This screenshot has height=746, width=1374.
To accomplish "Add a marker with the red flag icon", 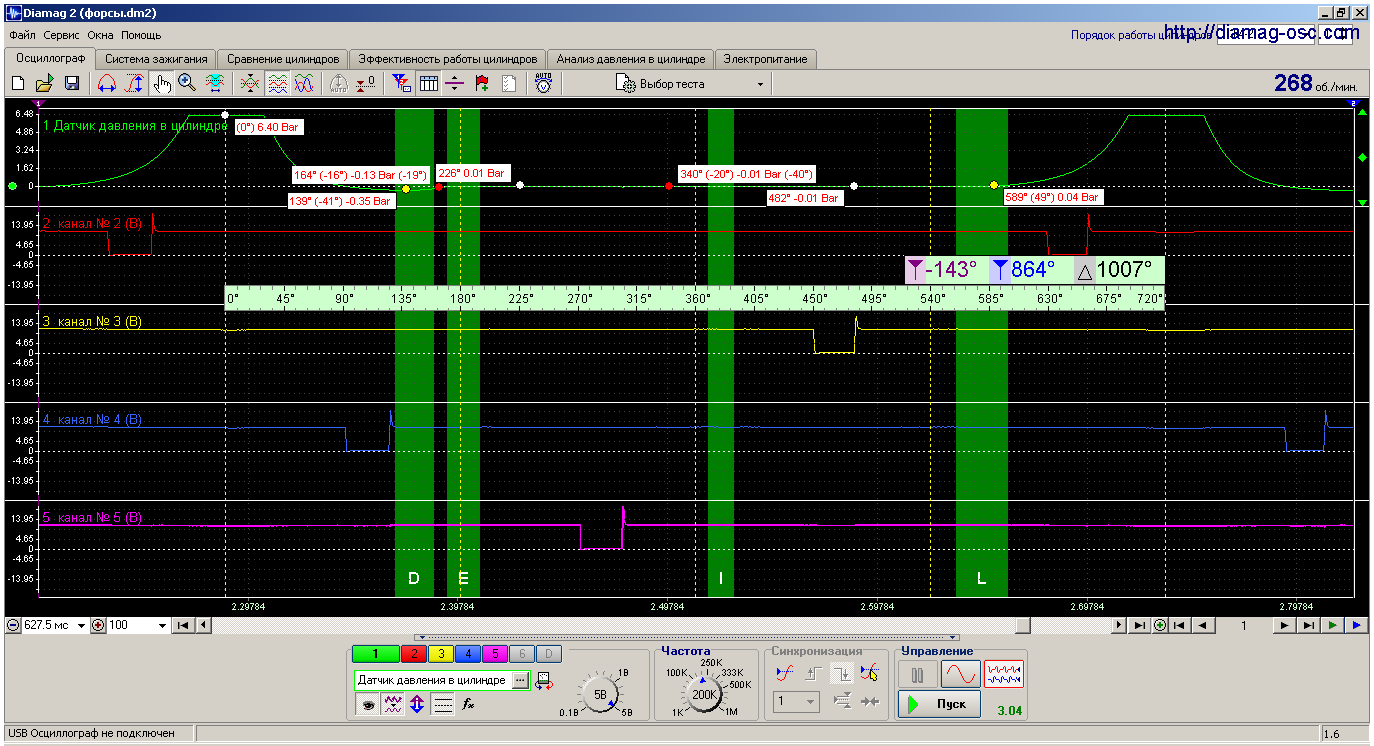I will point(482,84).
